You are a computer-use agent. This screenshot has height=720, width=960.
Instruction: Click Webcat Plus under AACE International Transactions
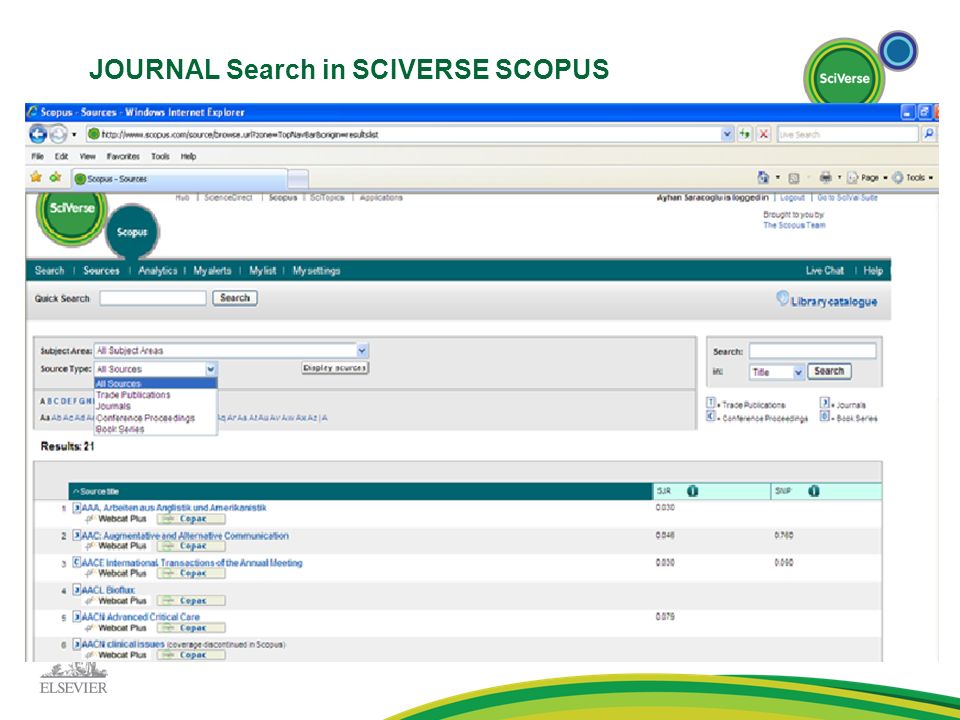click(122, 573)
